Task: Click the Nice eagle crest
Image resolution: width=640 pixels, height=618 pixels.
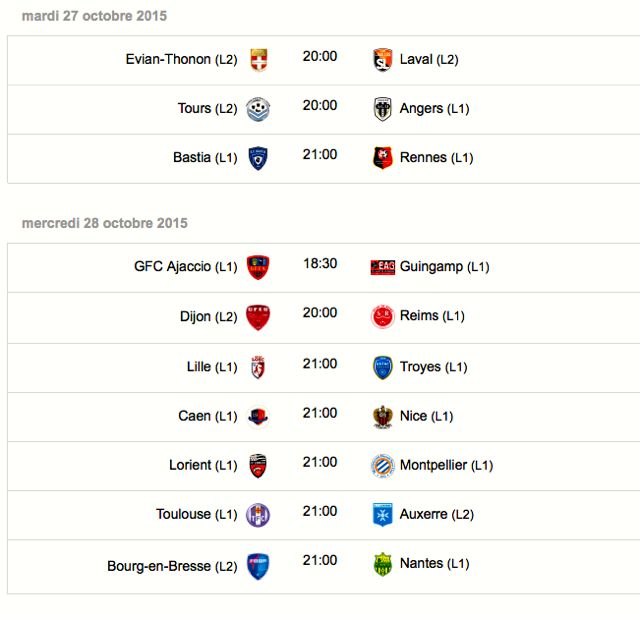Action: tap(382, 417)
